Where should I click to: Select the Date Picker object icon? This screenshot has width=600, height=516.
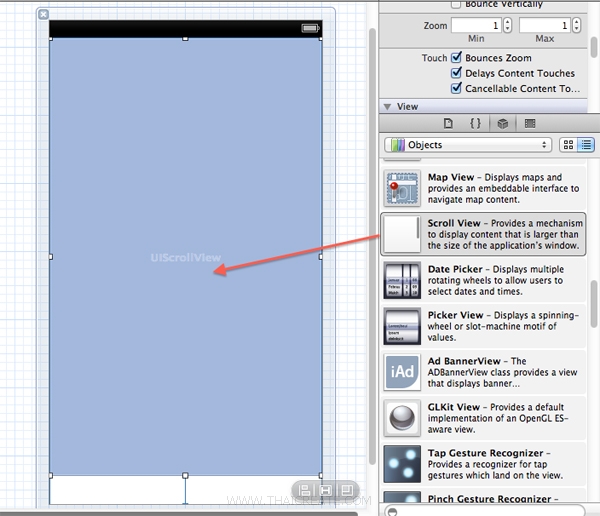click(x=402, y=280)
